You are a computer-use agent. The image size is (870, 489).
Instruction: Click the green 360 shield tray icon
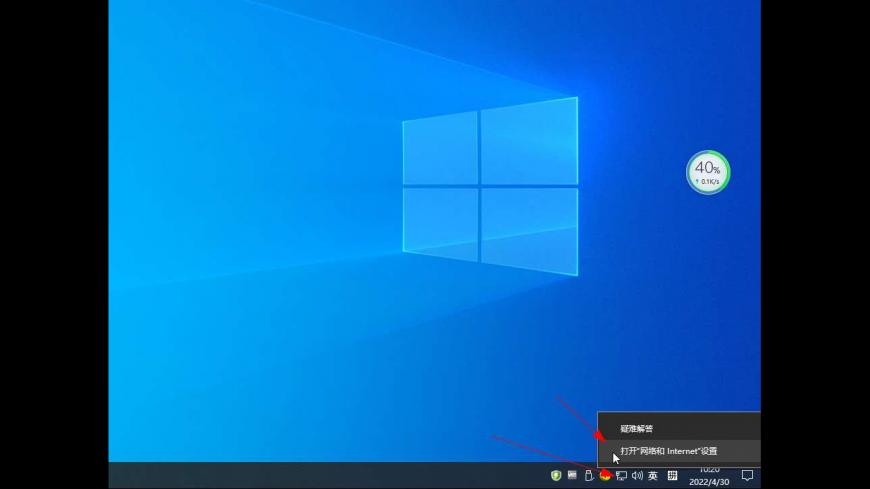click(556, 476)
